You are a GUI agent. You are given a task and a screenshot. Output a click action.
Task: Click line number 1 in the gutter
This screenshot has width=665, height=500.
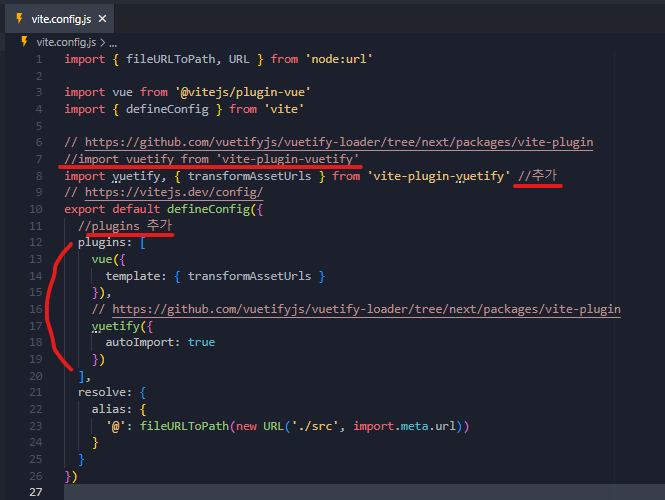[x=39, y=59]
